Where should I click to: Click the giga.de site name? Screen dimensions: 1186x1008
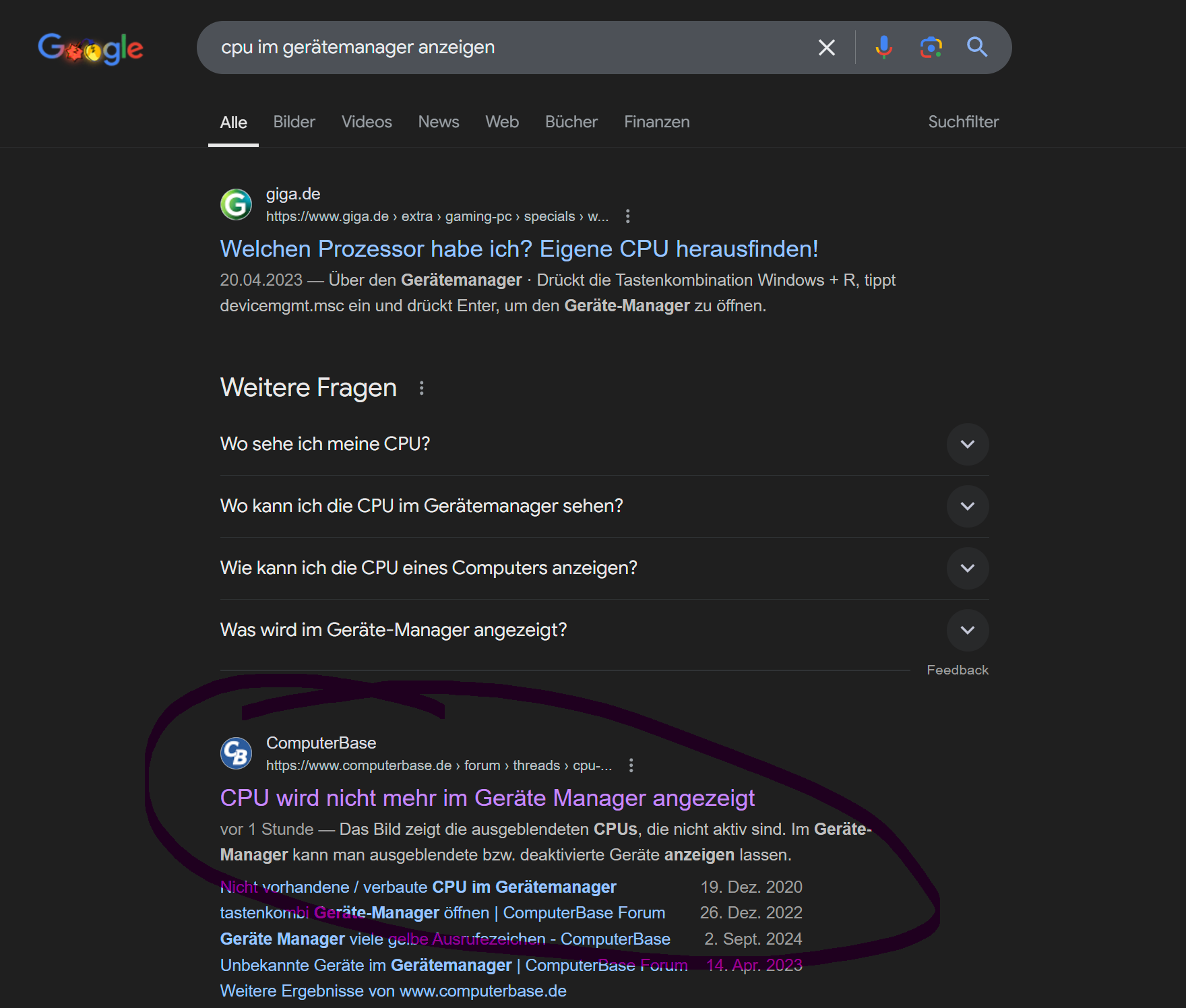[x=293, y=194]
